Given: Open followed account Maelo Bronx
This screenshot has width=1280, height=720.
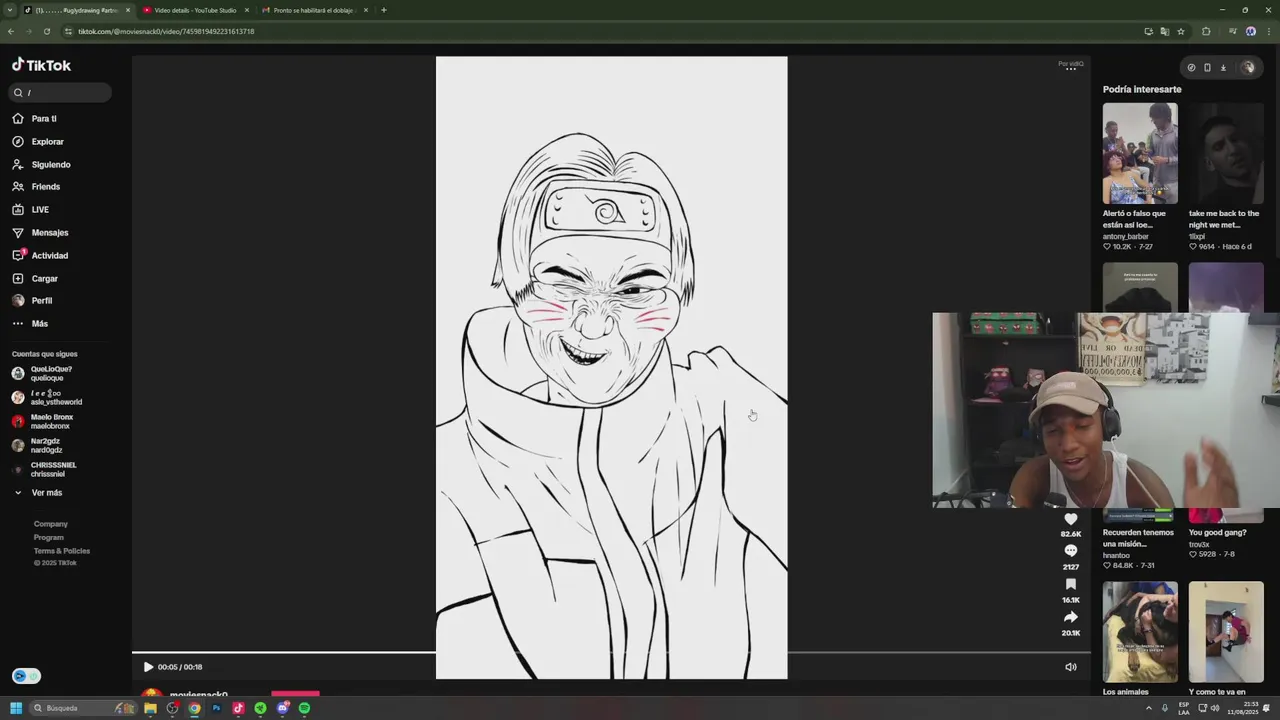Looking at the screenshot, I should click(x=43, y=421).
